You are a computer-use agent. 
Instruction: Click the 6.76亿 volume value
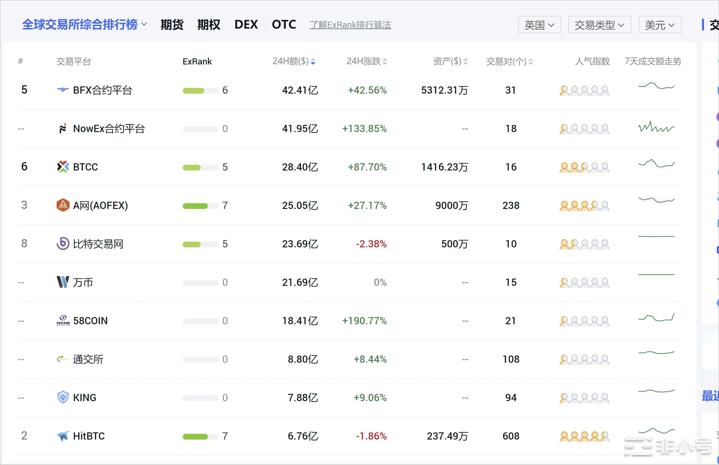(303, 436)
